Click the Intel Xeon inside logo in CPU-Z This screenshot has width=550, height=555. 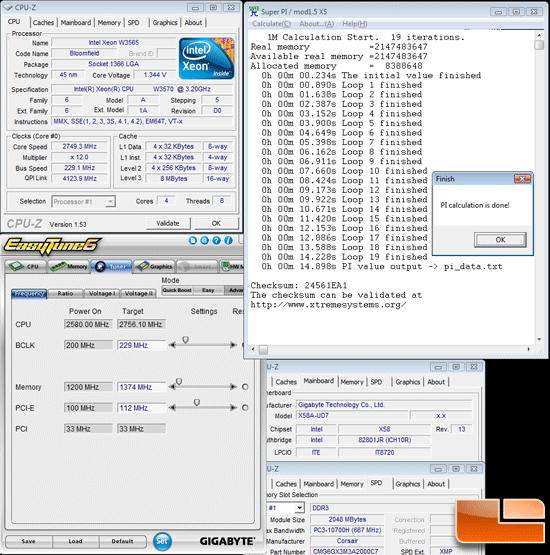click(x=206, y=58)
